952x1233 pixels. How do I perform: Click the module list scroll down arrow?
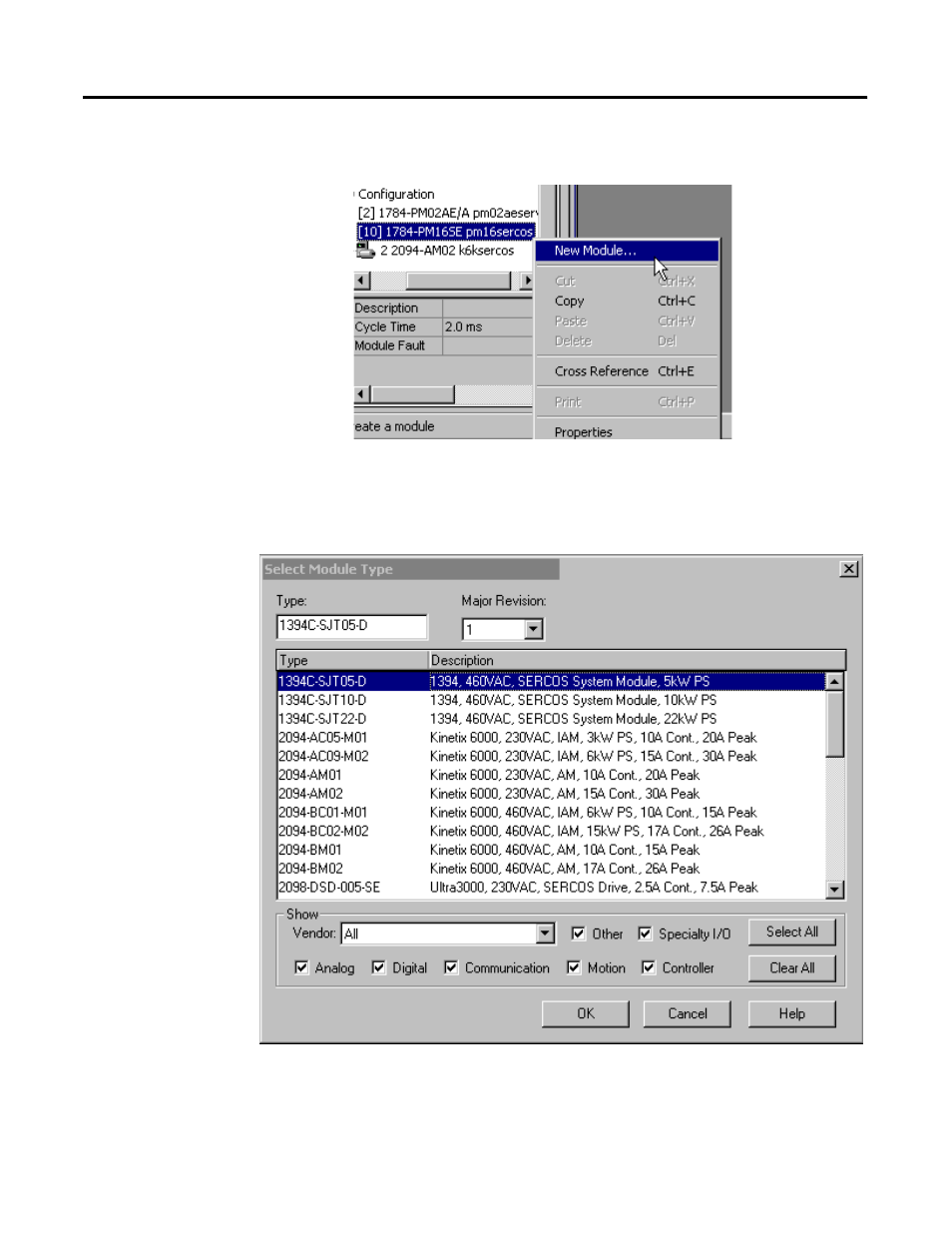tap(835, 890)
